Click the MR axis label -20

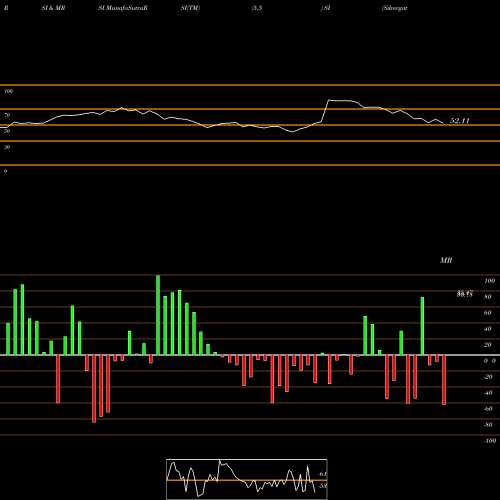[x=488, y=377]
